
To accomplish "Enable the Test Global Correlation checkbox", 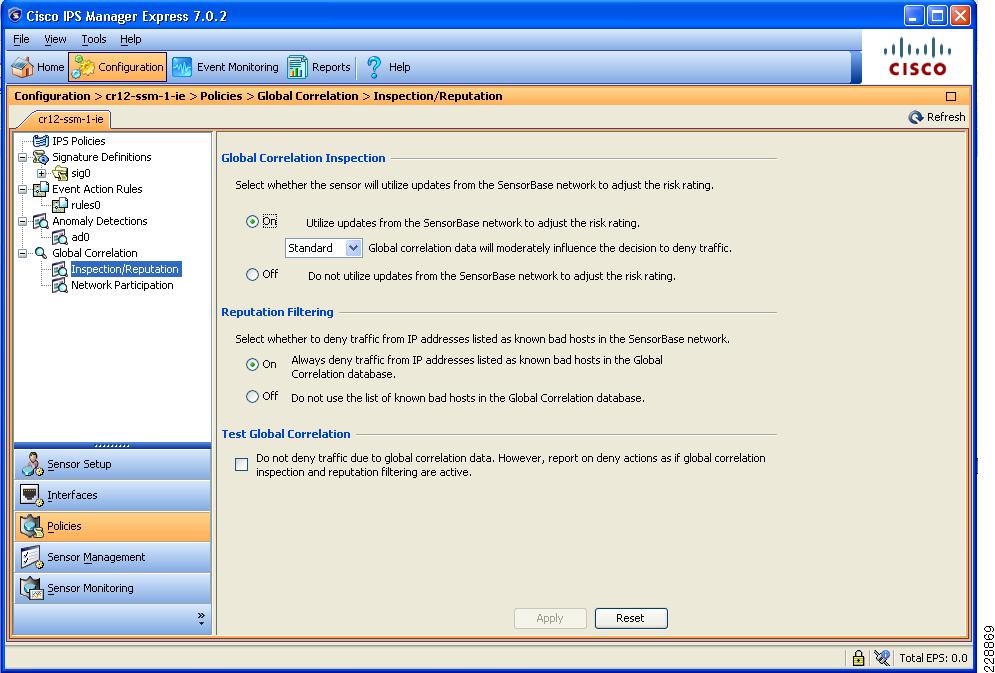I will [x=242, y=465].
